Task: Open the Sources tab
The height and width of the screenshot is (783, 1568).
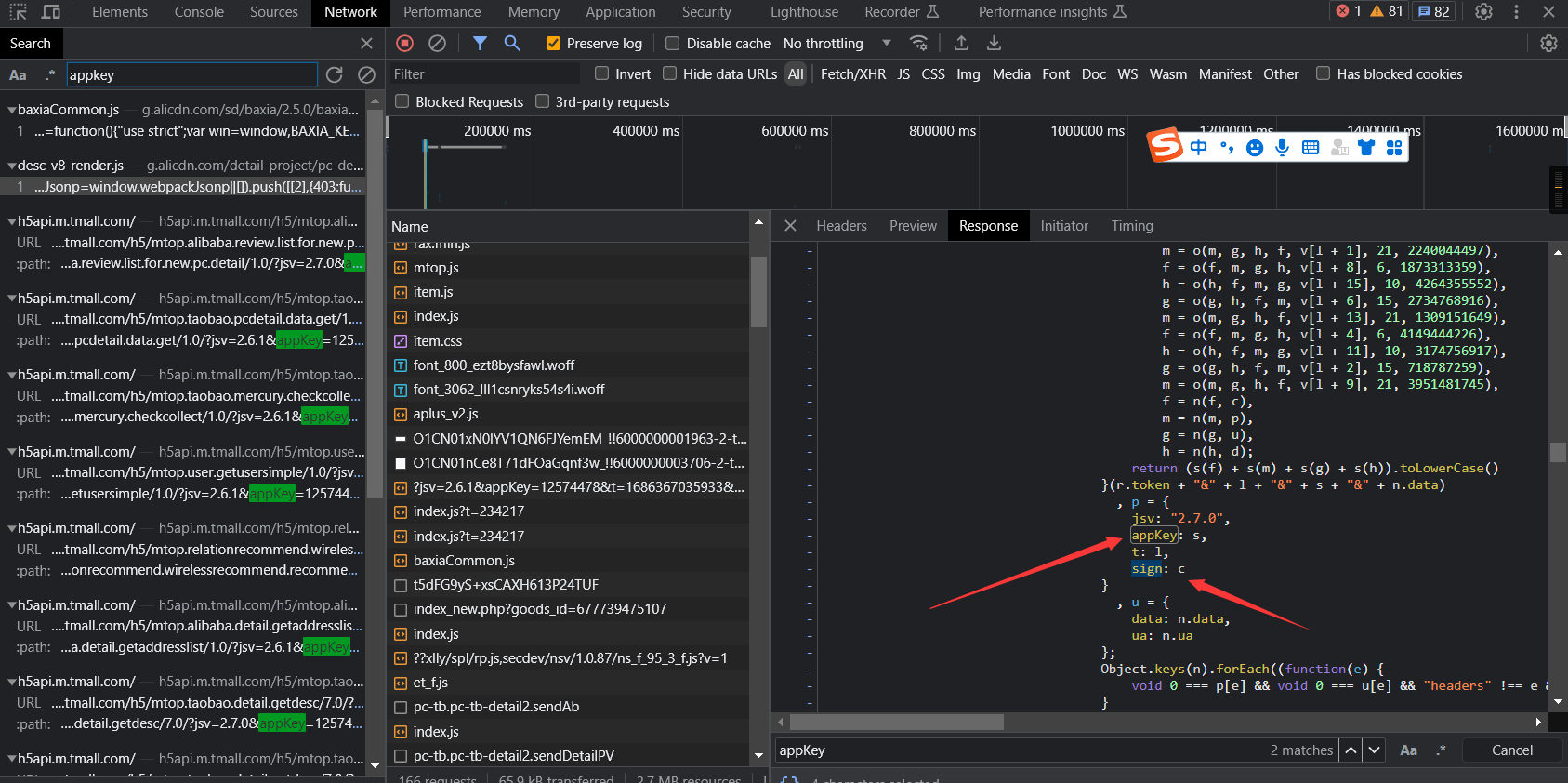Action: pyautogui.click(x=274, y=12)
